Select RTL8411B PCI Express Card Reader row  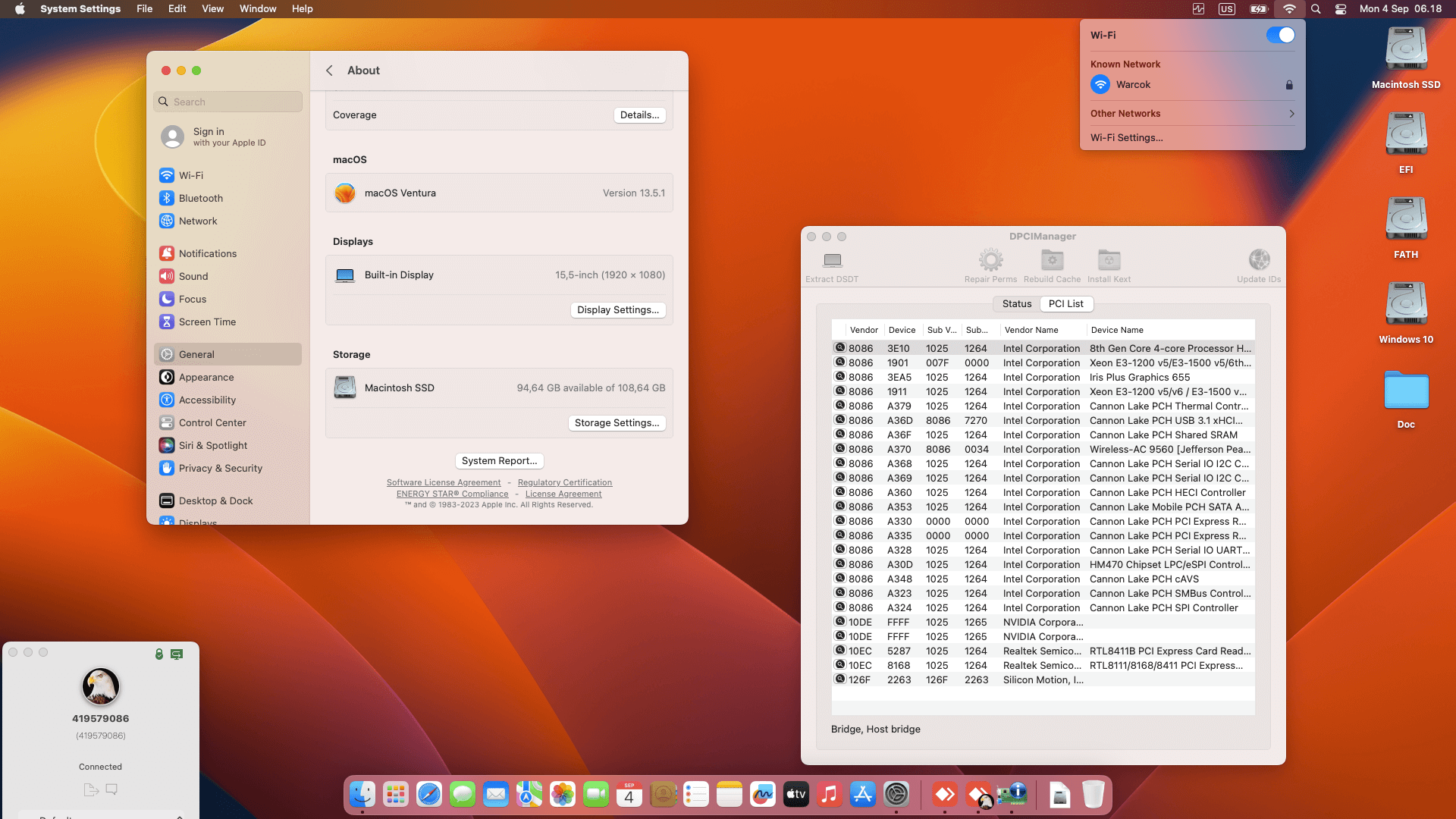(1043, 651)
